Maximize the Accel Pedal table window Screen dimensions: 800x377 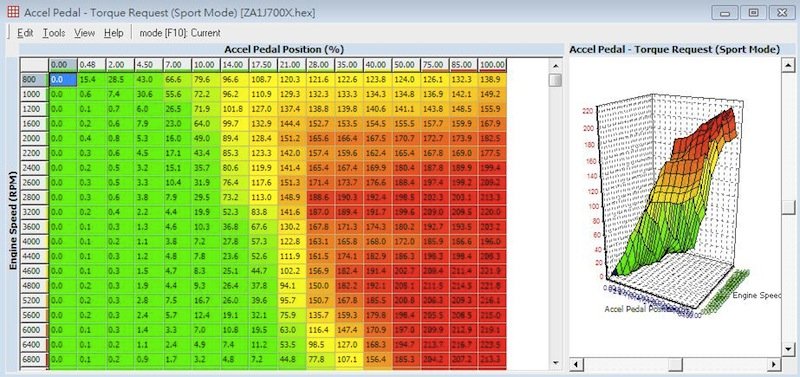pos(753,13)
